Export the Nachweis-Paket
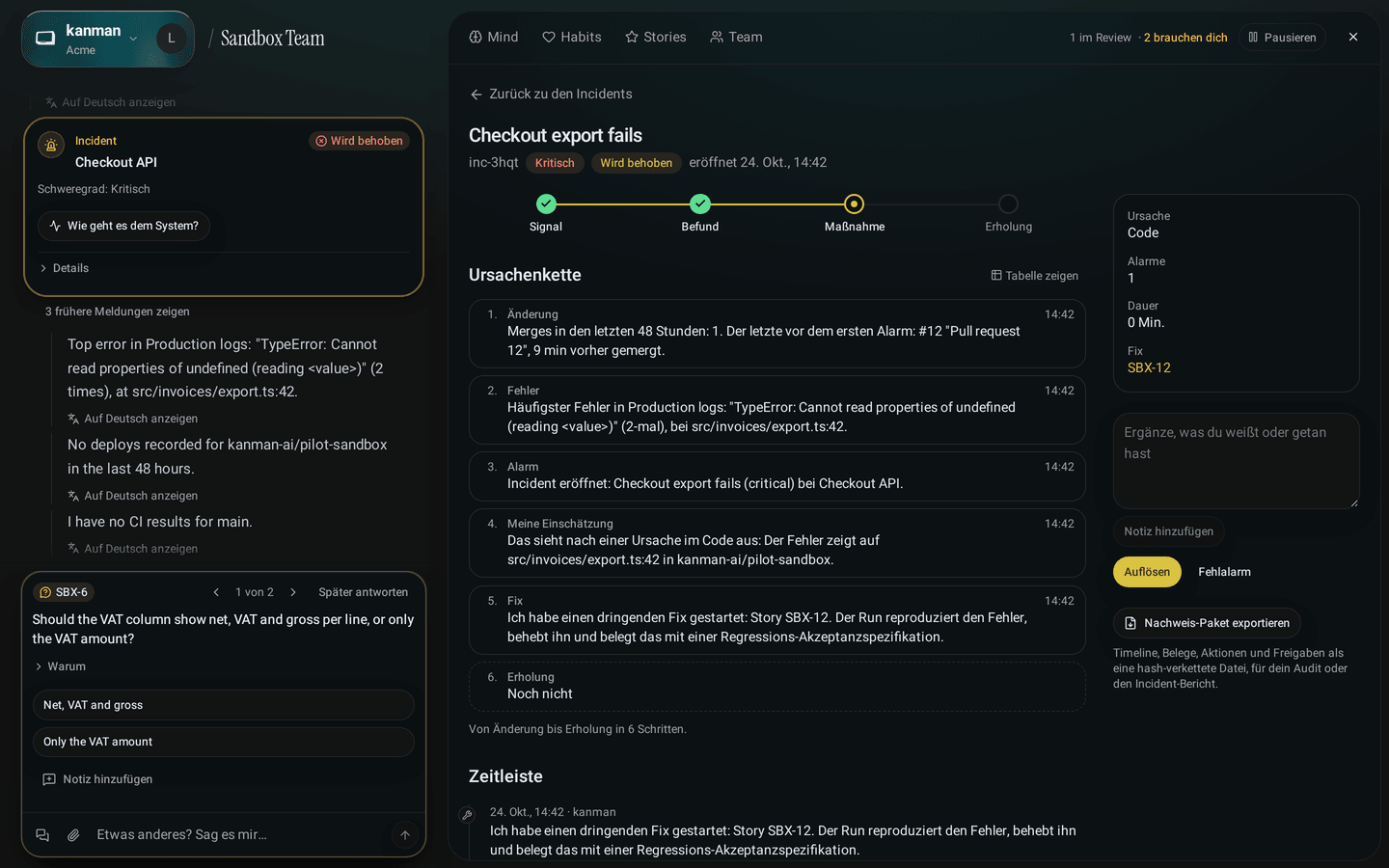1389x868 pixels. click(1207, 623)
